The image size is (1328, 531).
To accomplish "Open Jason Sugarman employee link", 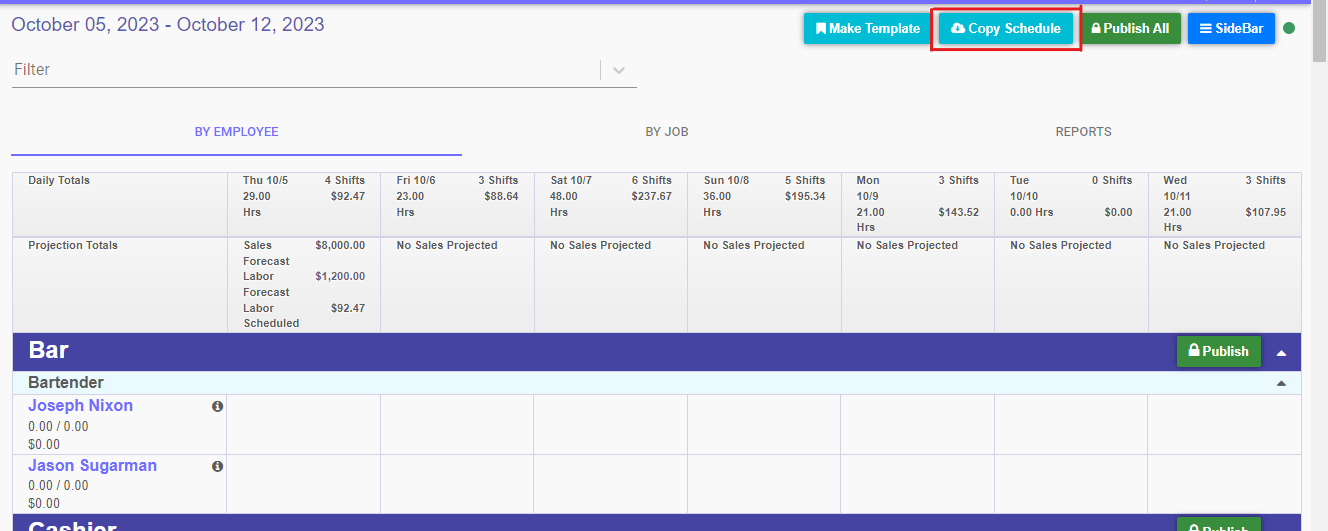I will [x=92, y=466].
